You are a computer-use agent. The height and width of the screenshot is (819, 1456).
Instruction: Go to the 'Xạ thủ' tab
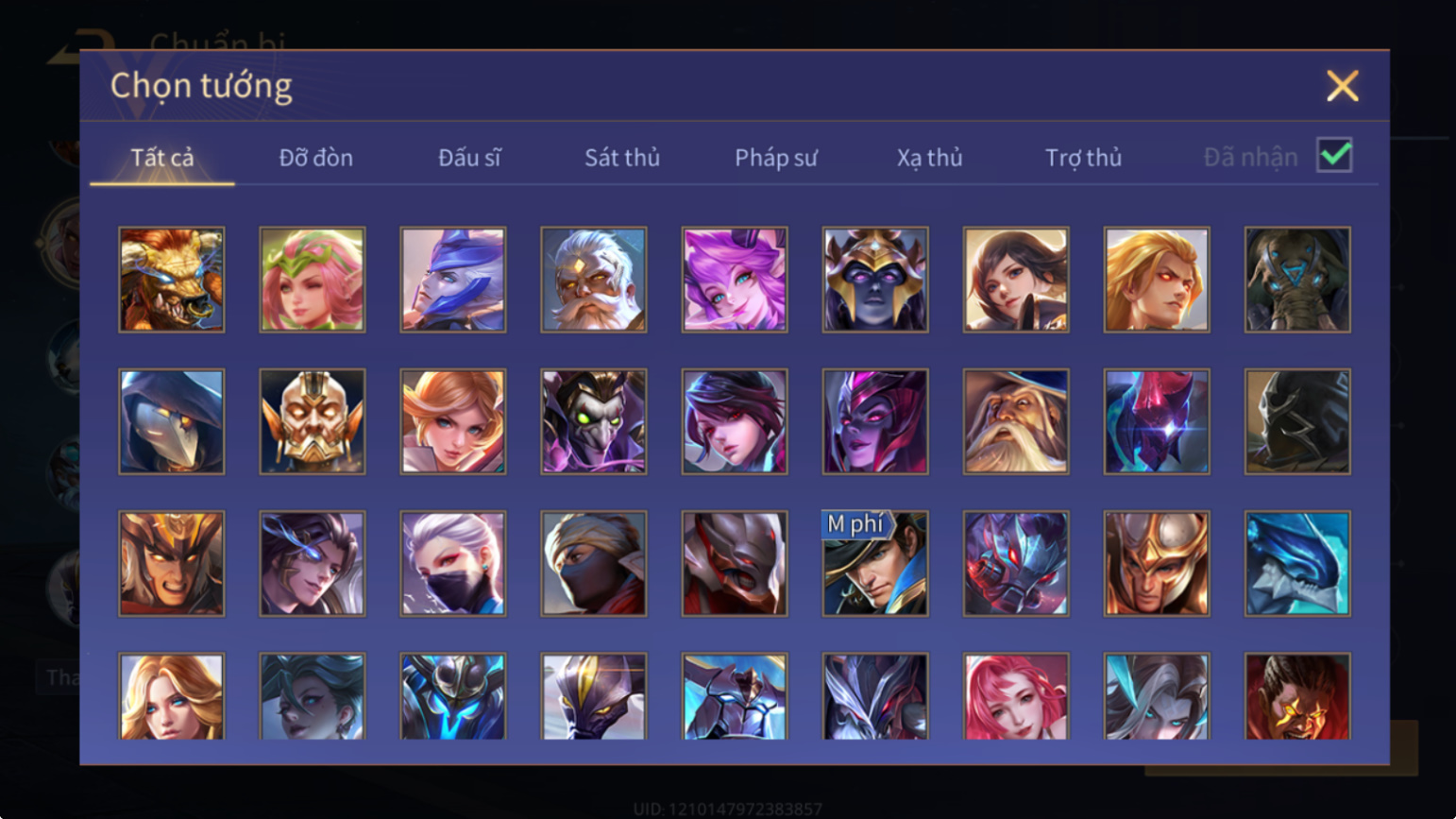tap(930, 158)
